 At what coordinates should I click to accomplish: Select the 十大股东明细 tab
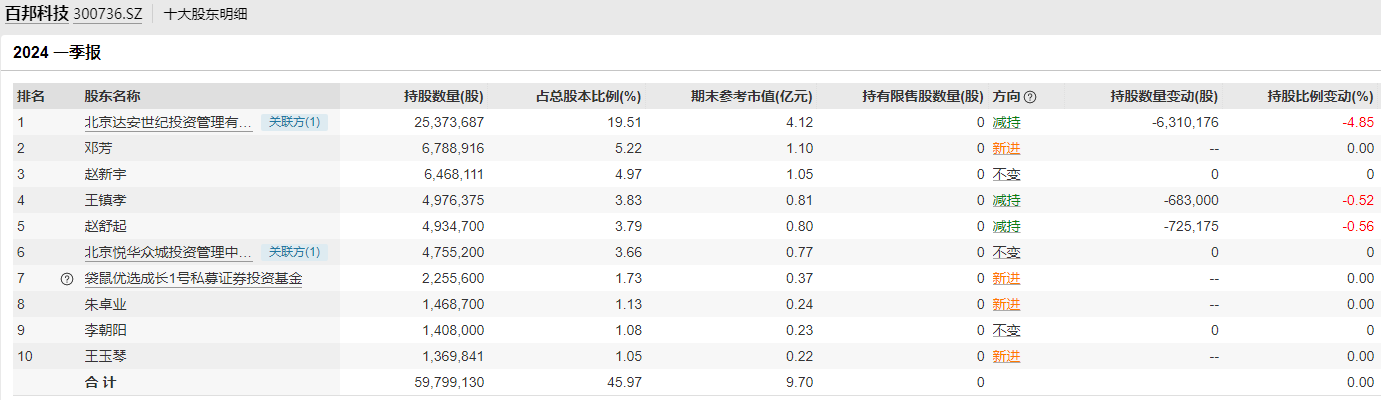pyautogui.click(x=205, y=15)
